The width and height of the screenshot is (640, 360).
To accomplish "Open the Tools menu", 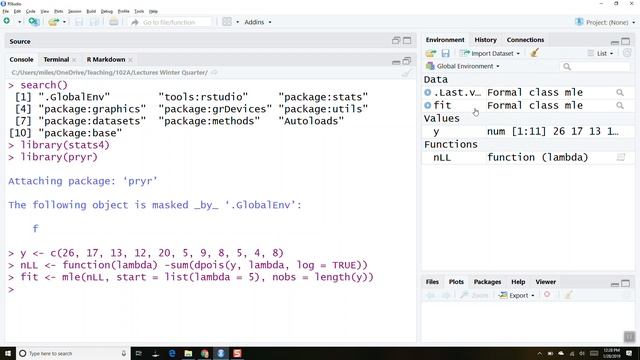I will coord(139,11).
